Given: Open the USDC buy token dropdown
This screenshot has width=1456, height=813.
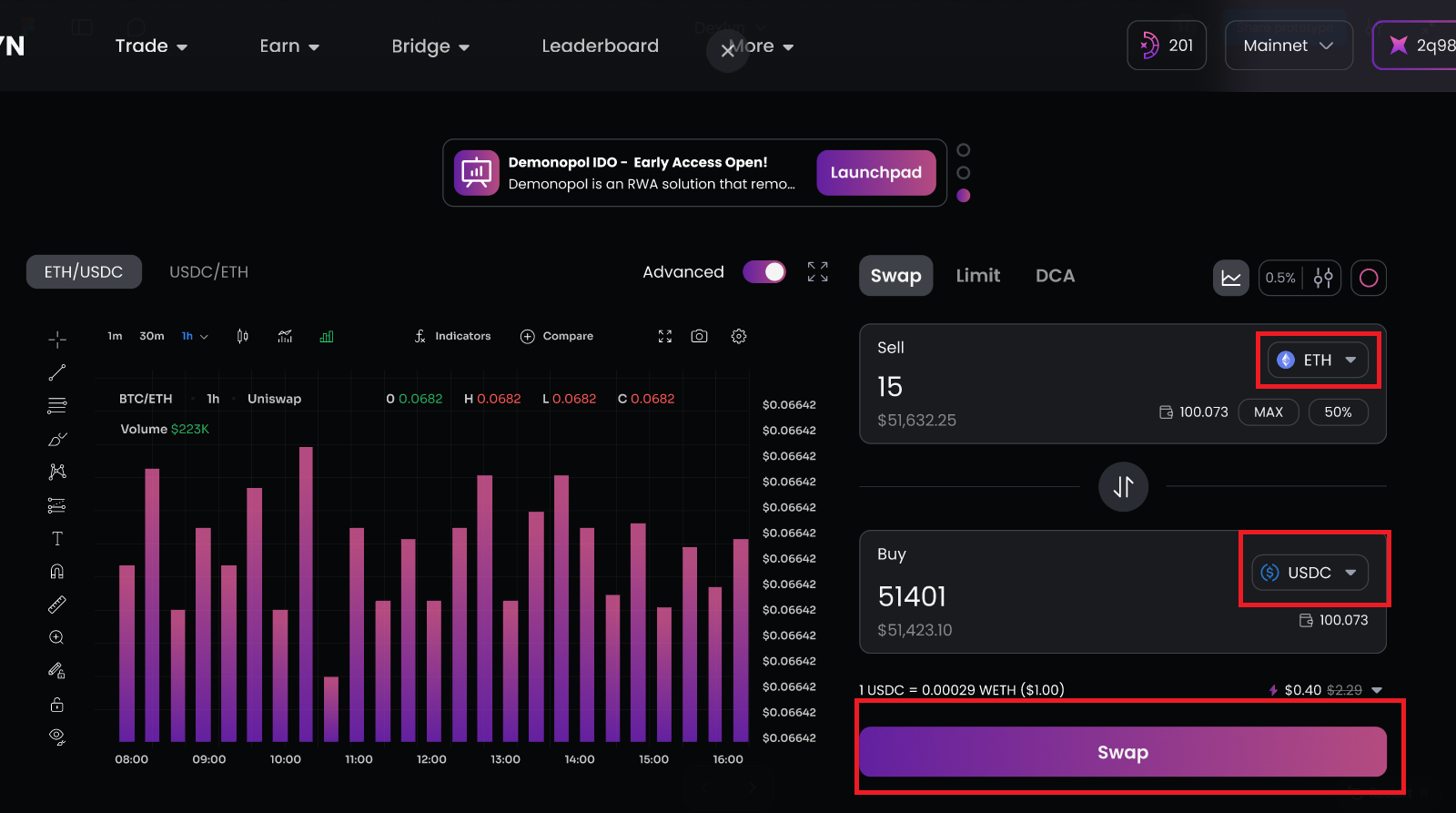Looking at the screenshot, I should pyautogui.click(x=1309, y=573).
